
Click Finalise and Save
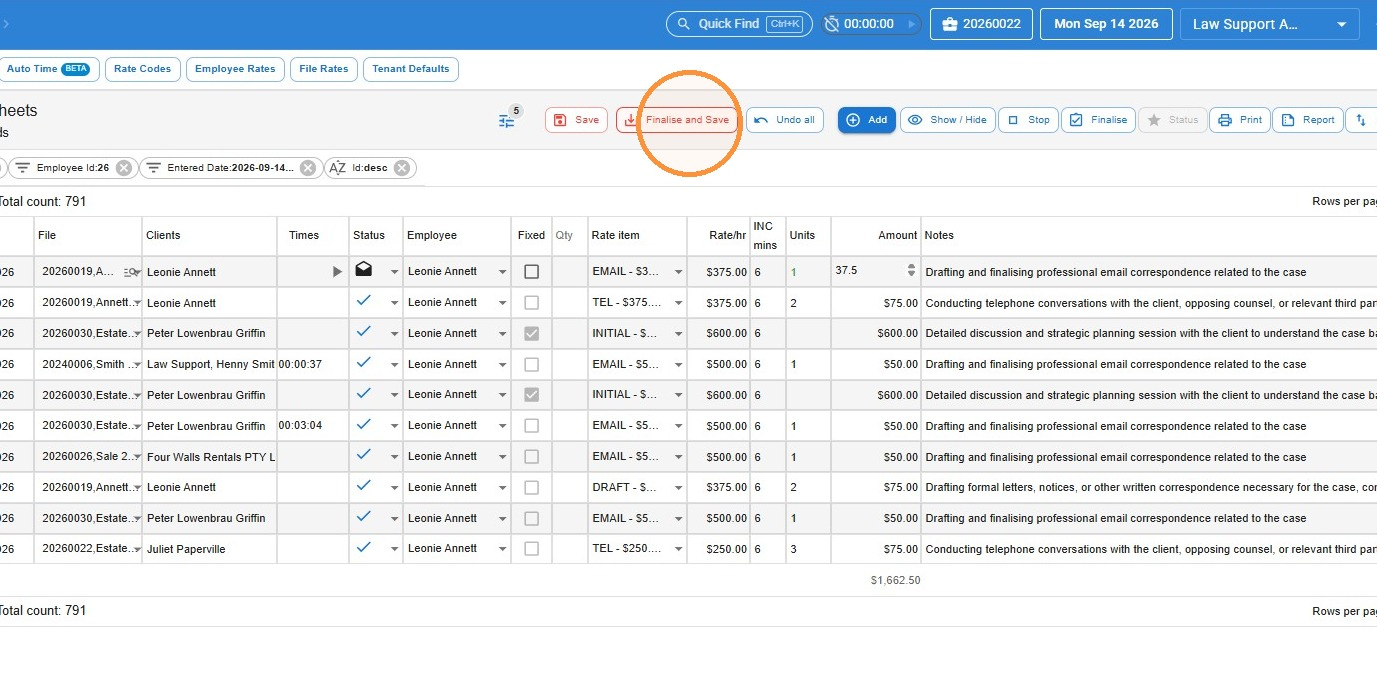click(x=677, y=120)
